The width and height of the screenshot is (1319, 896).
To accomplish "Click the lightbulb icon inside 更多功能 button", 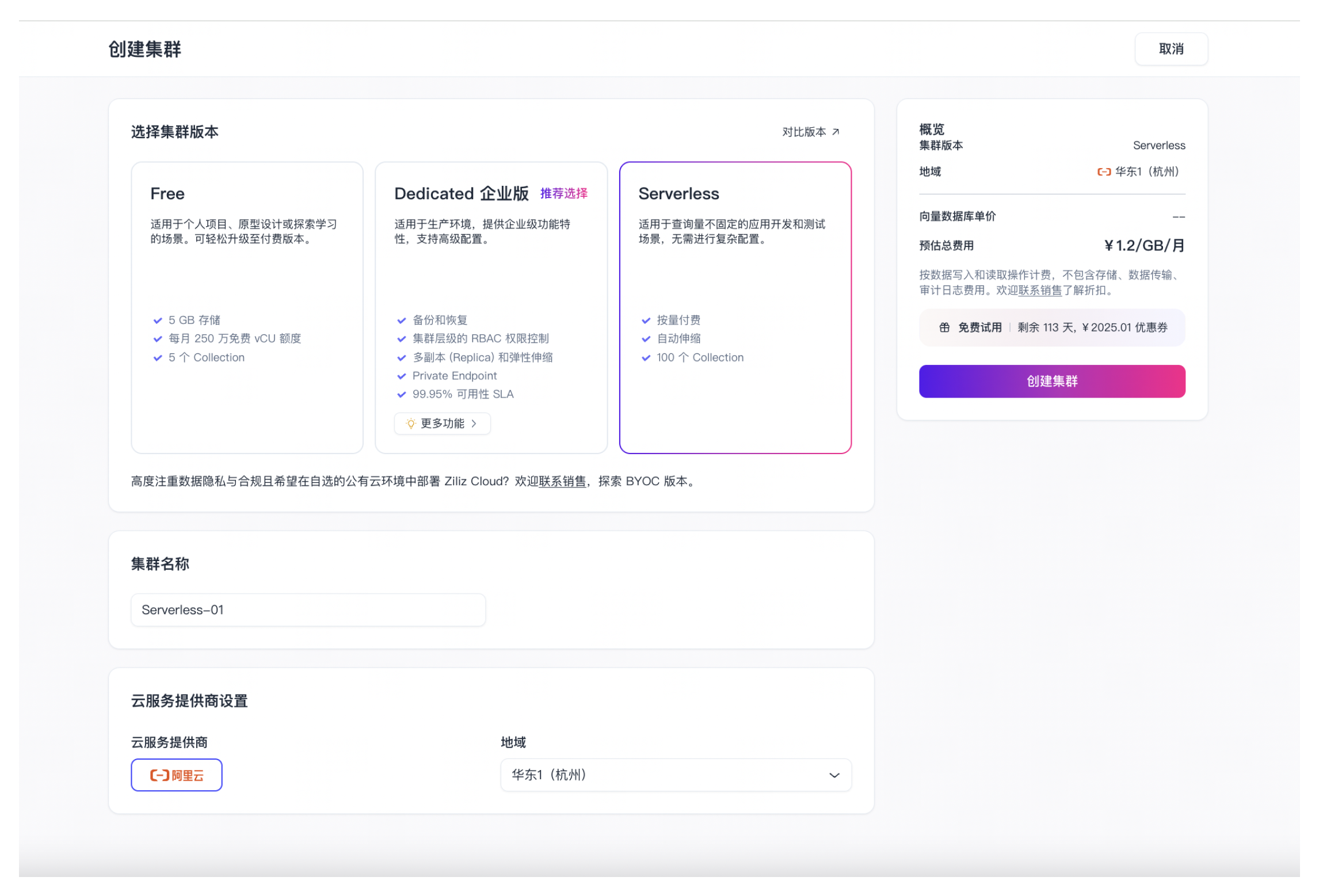I will tap(410, 424).
